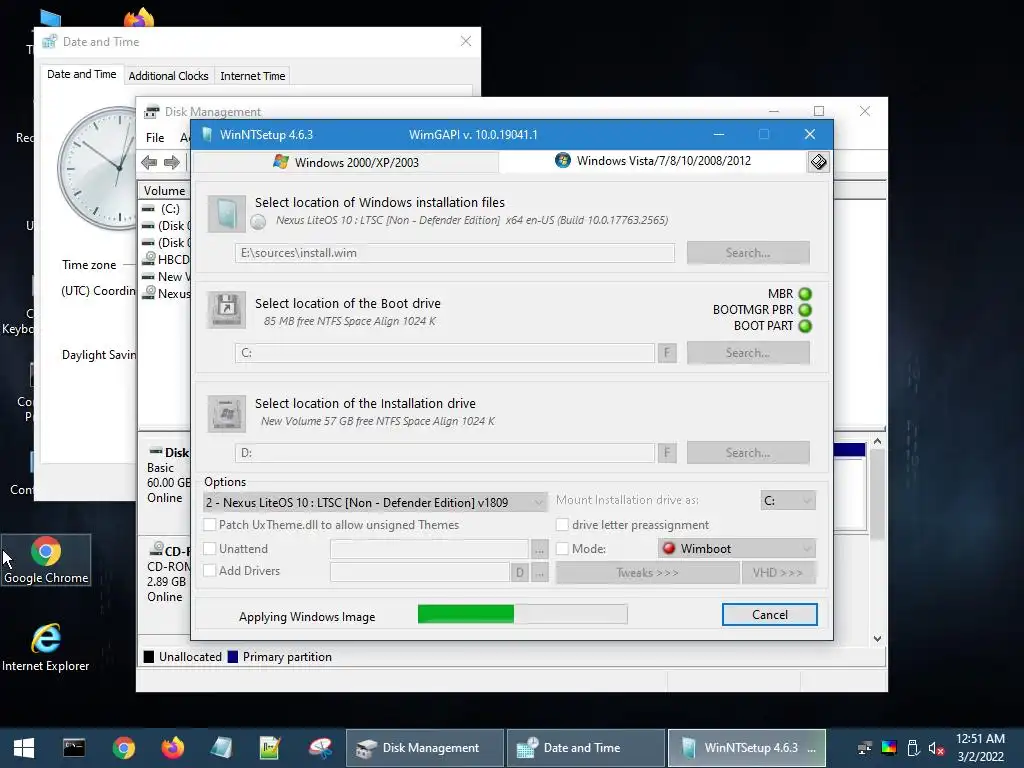Image resolution: width=1024 pixels, height=768 pixels.
Task: Click Search for Boot drive
Action: 748,353
